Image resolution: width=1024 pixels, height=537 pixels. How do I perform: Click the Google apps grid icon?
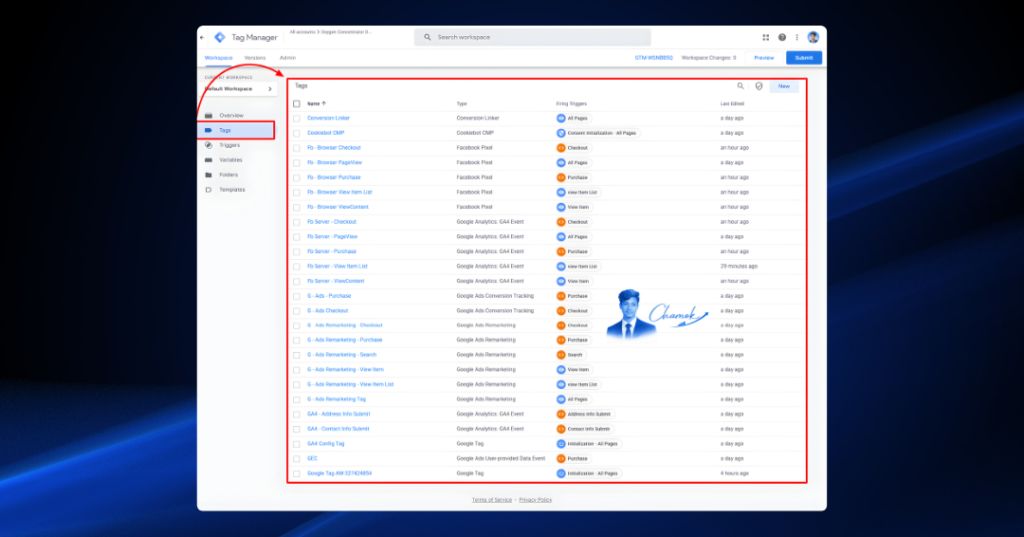(x=765, y=38)
